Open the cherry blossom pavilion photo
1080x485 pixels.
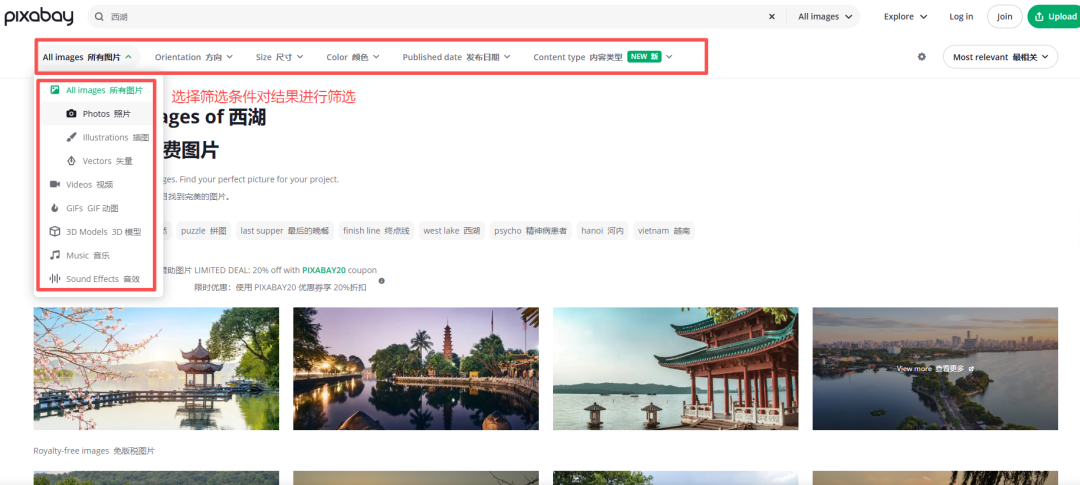156,369
